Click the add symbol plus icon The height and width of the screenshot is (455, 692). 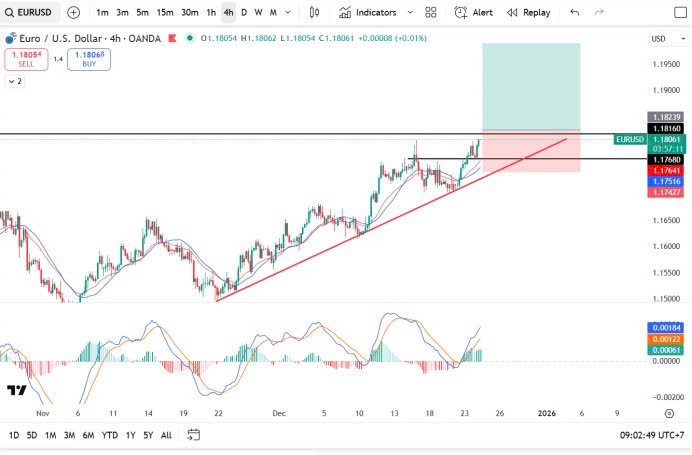click(74, 13)
